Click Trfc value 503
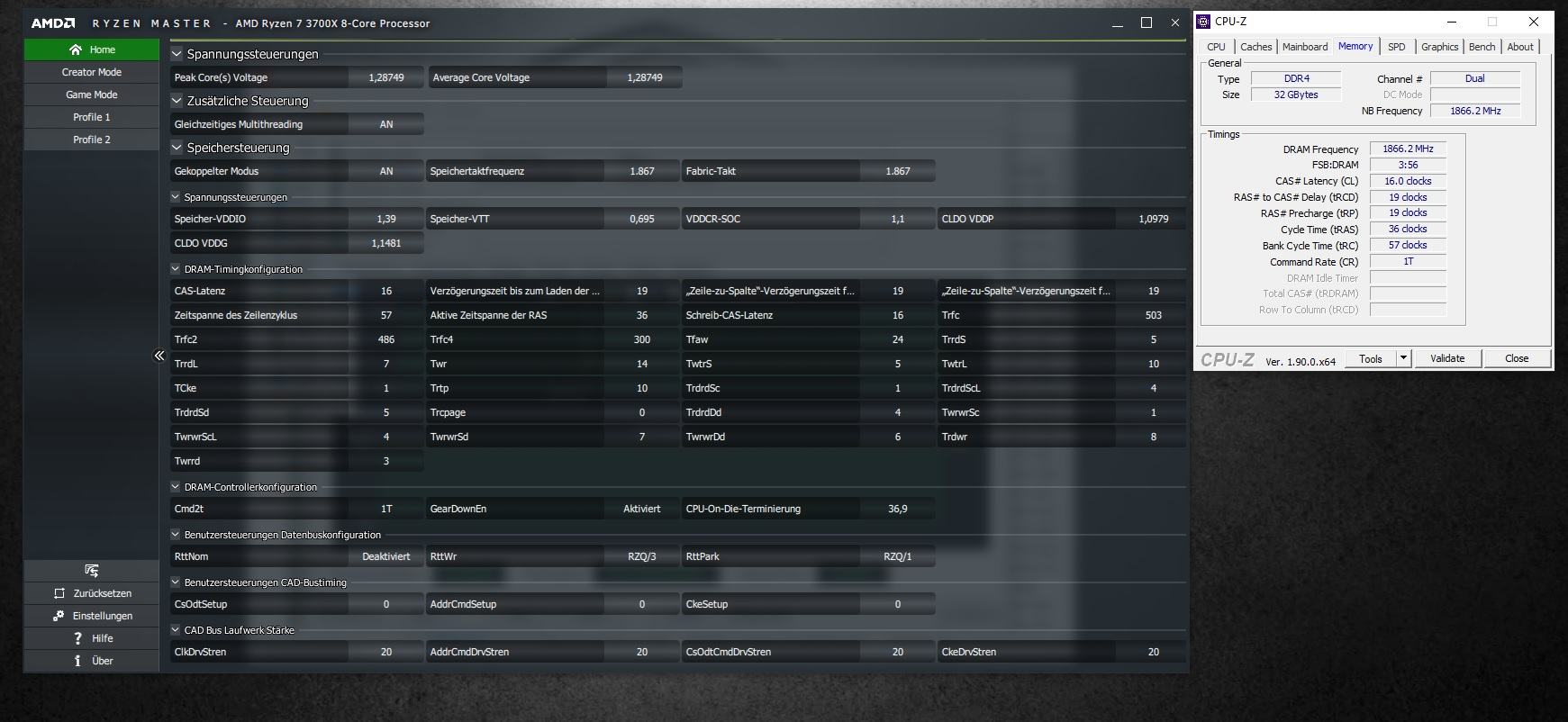Image resolution: width=1568 pixels, height=722 pixels. 1154,315
